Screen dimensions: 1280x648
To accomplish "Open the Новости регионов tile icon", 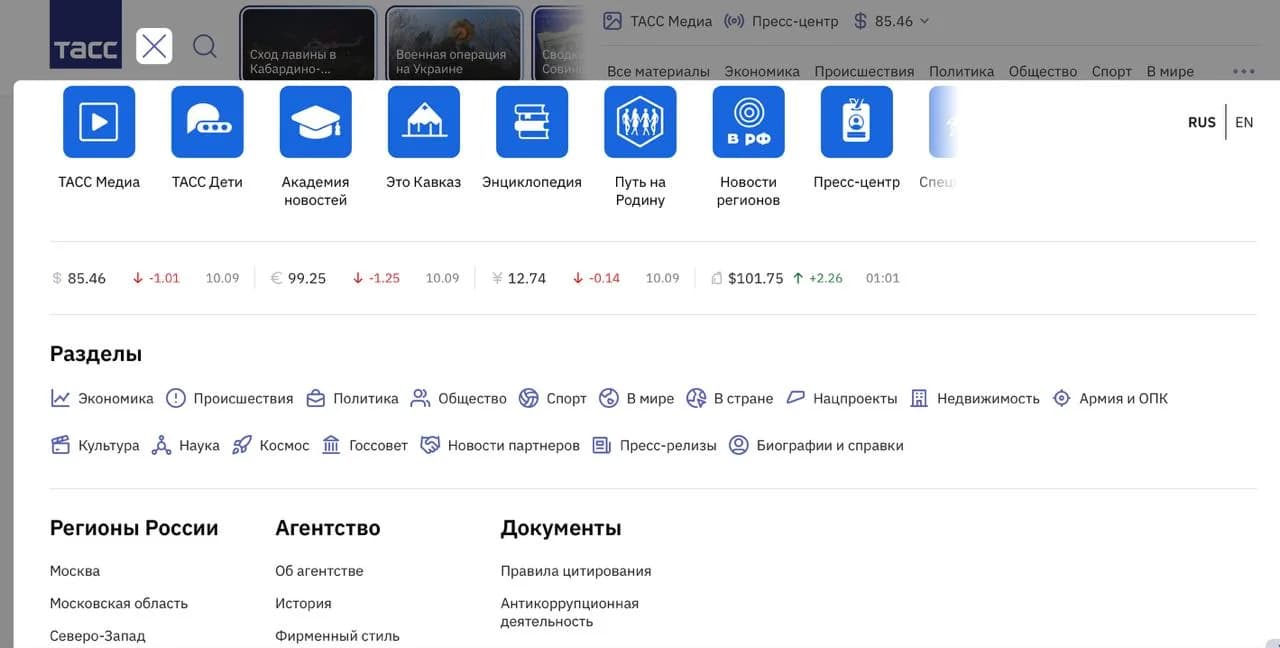I will (x=749, y=122).
